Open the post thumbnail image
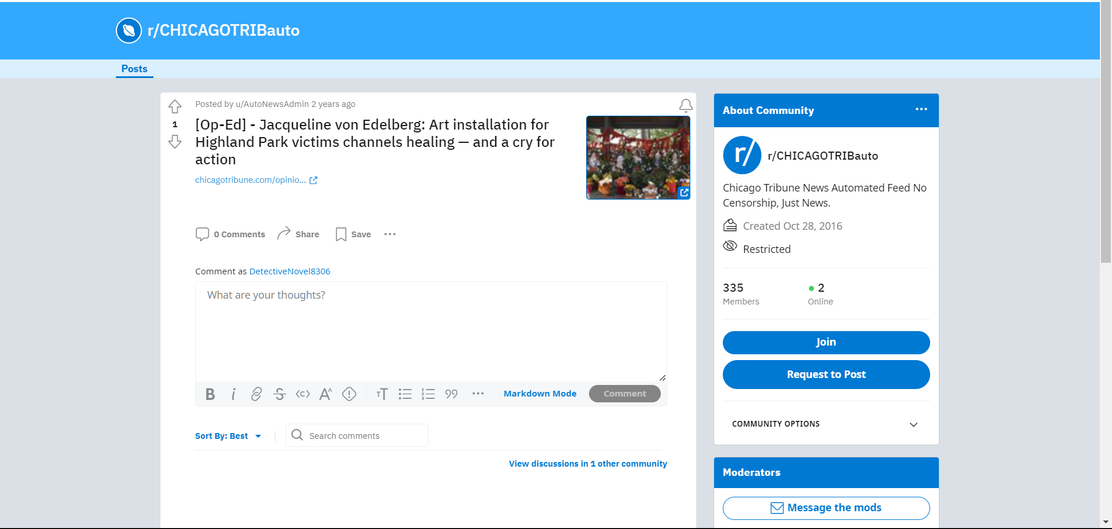 [638, 157]
